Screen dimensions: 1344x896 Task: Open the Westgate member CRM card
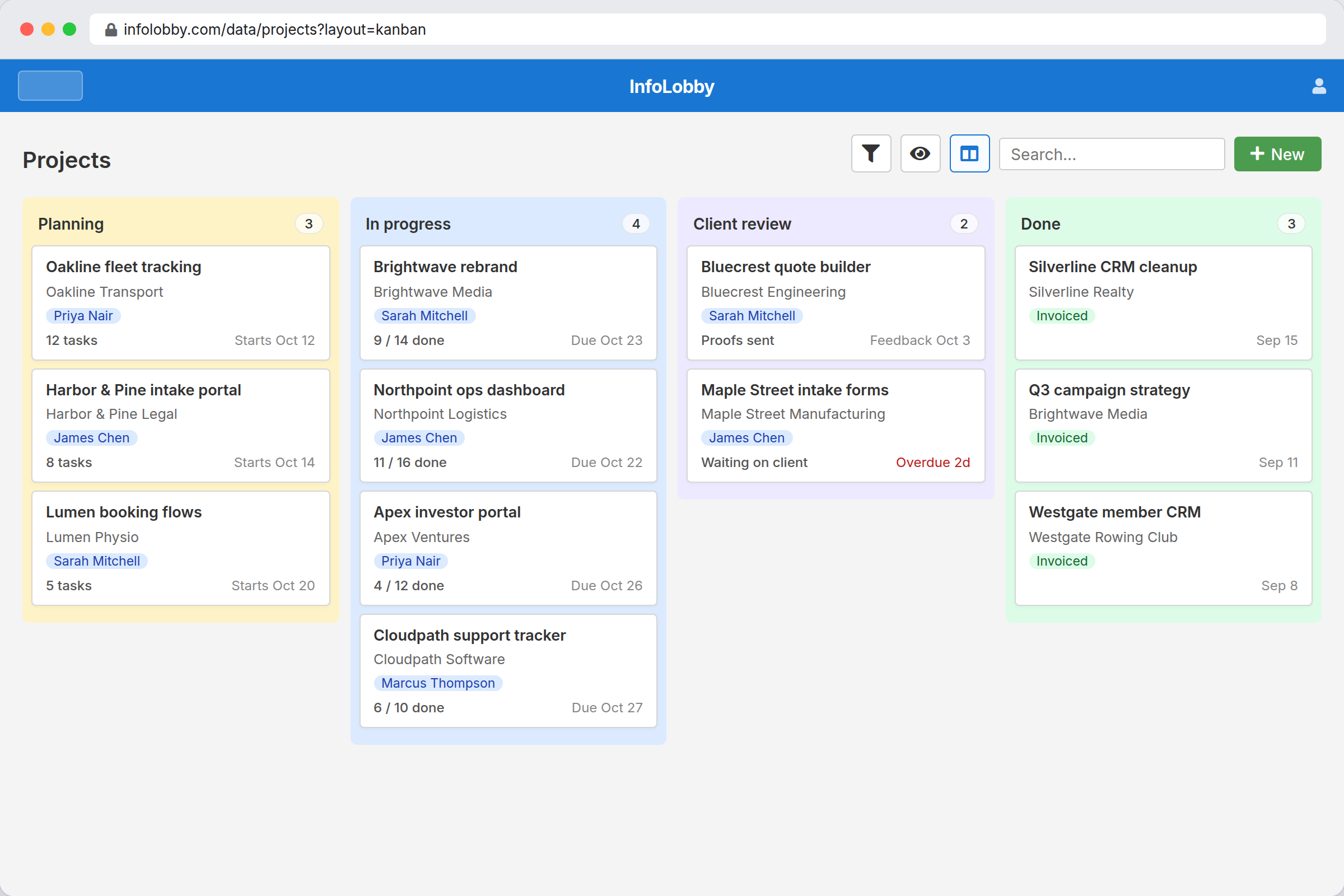coord(1163,548)
